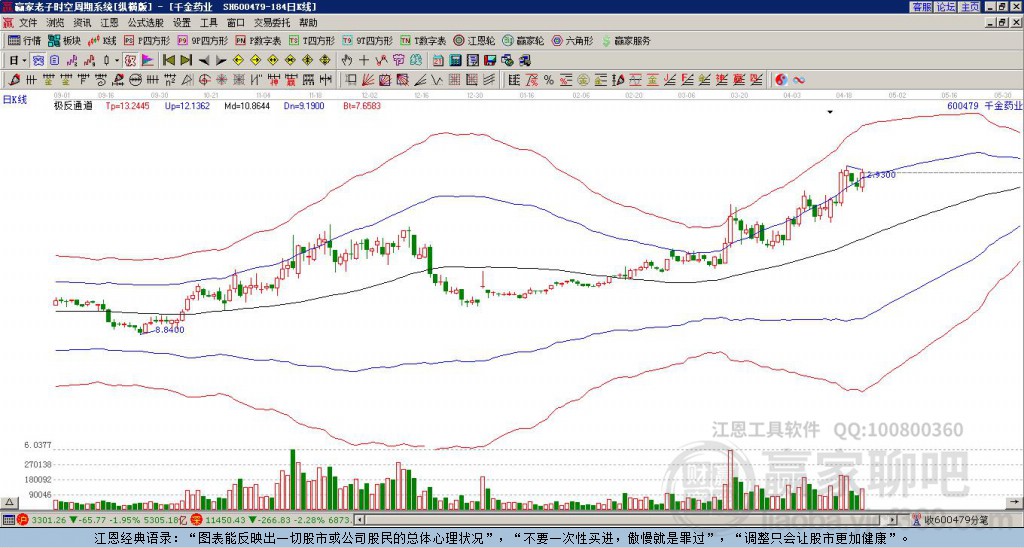Open the T四方形 time square
This screenshot has height=548, width=1024.
[312, 40]
